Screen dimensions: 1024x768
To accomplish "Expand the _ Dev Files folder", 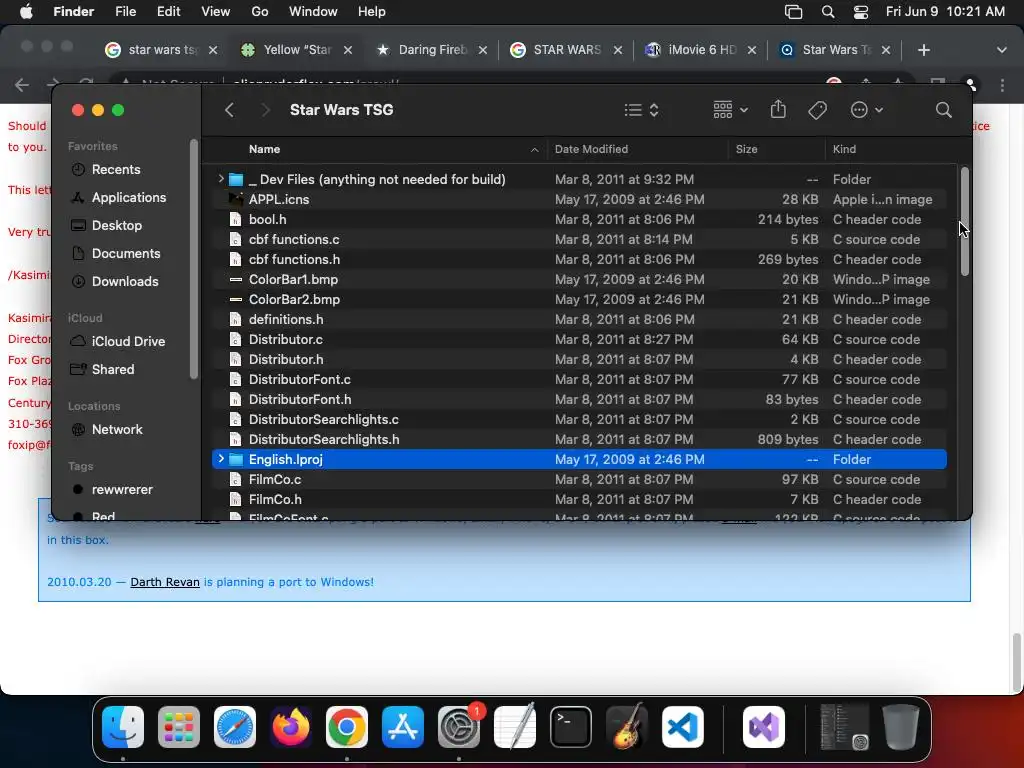I will 221,179.
